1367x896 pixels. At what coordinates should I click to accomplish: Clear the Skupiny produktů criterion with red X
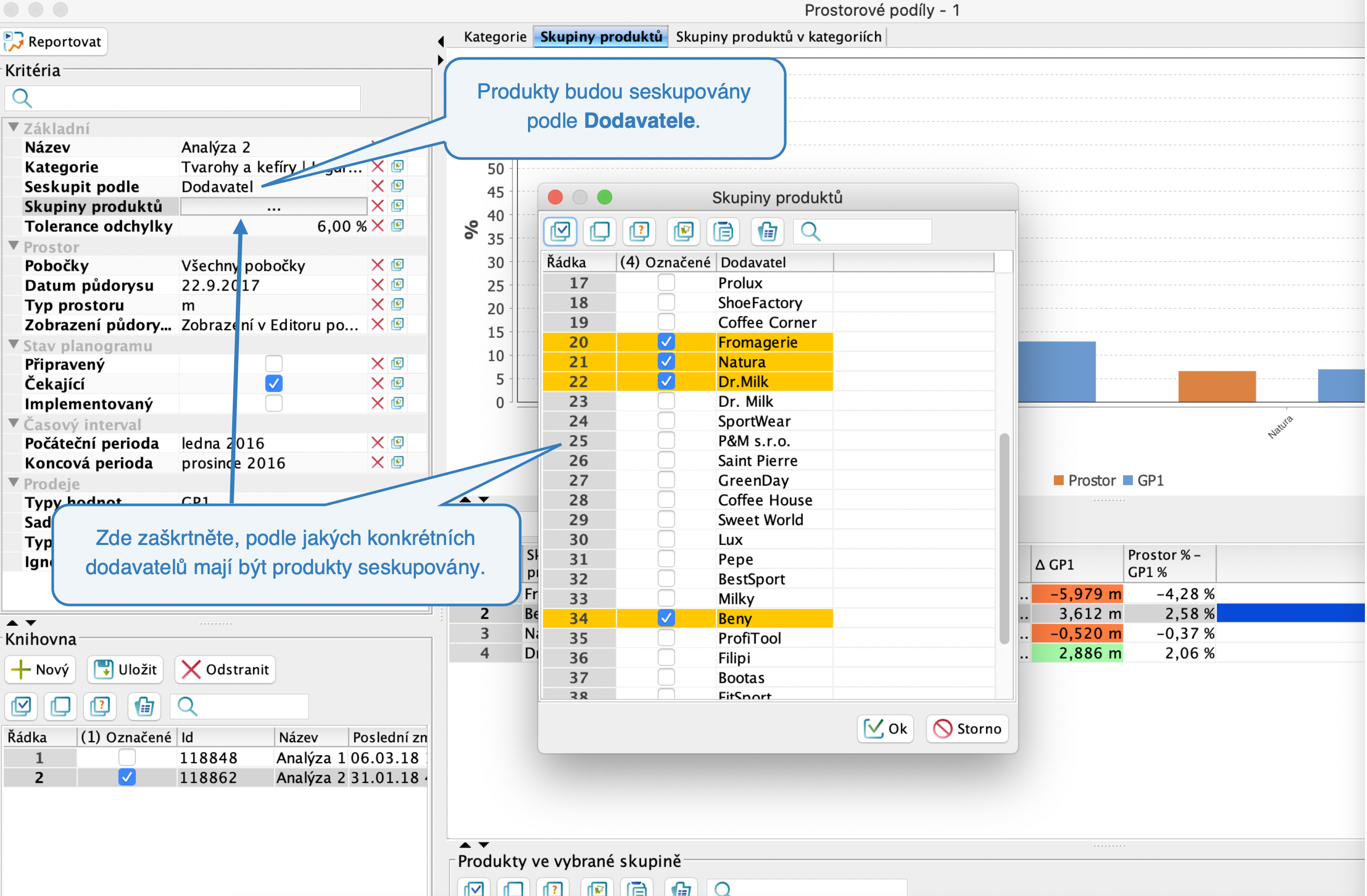coord(377,205)
